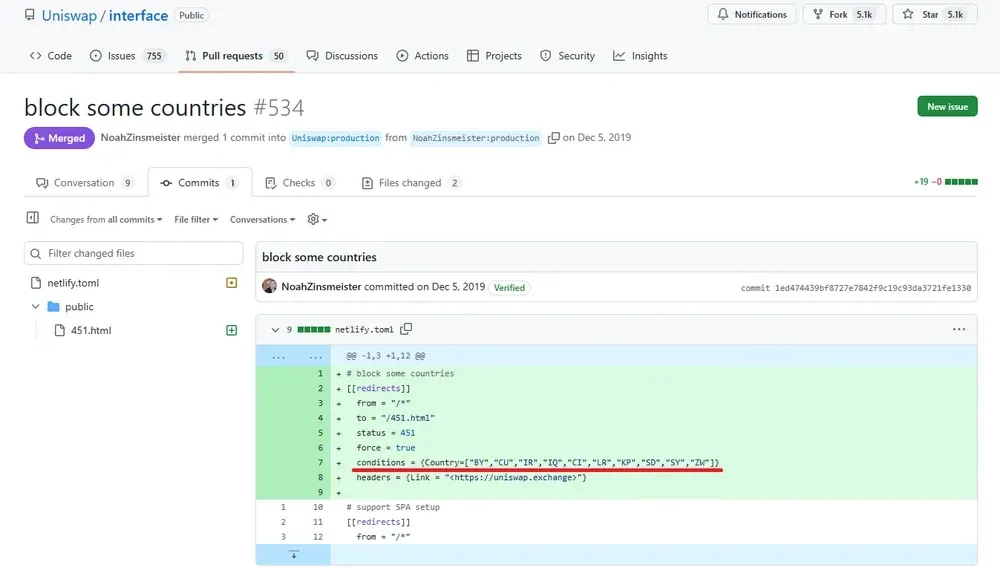Click the Merged status badge

(59, 138)
